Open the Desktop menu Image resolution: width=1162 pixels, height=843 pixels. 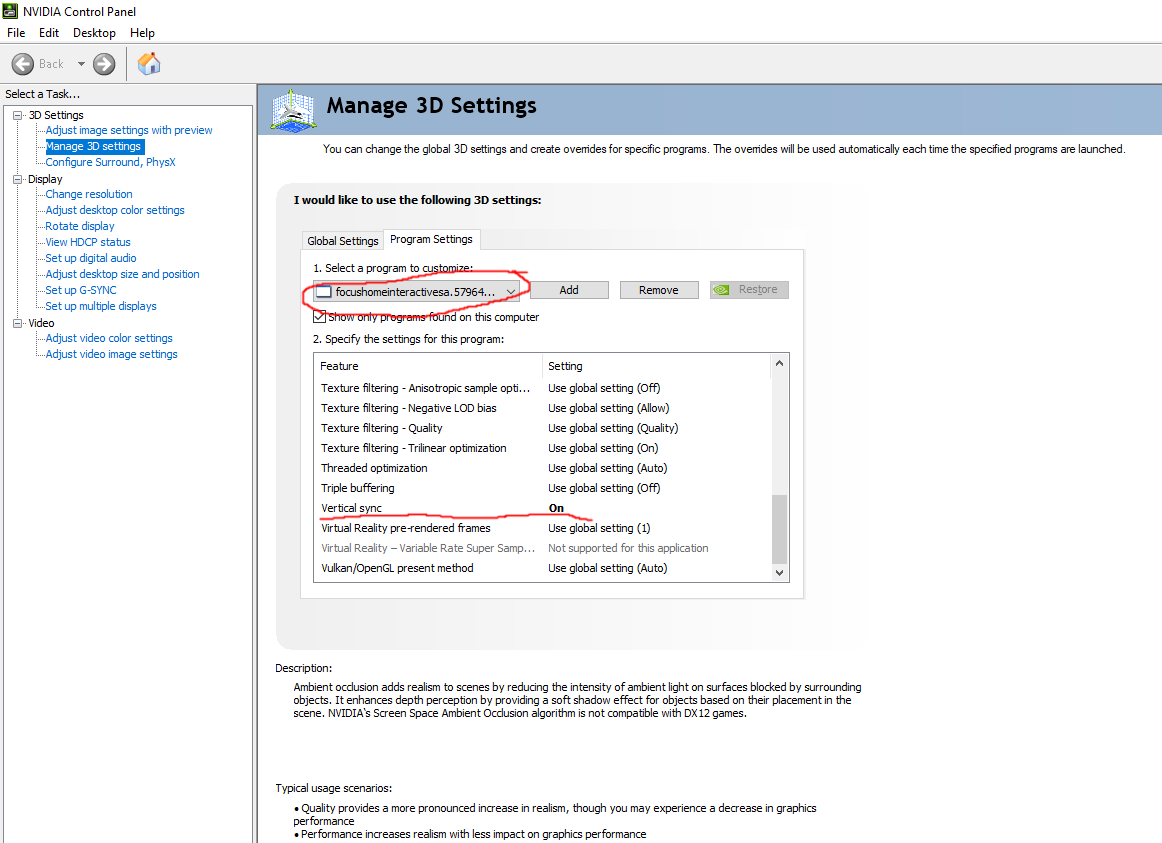[94, 33]
